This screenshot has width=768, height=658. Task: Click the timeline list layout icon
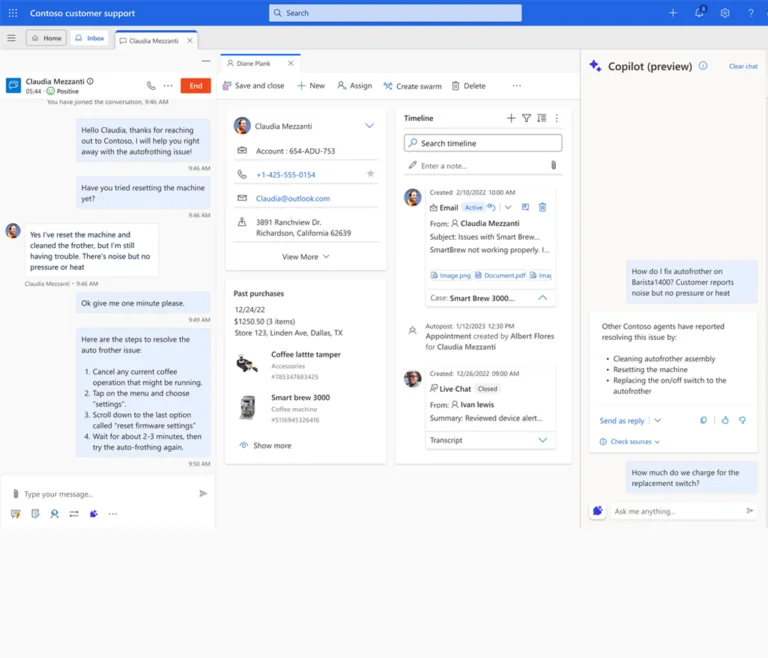pos(542,118)
